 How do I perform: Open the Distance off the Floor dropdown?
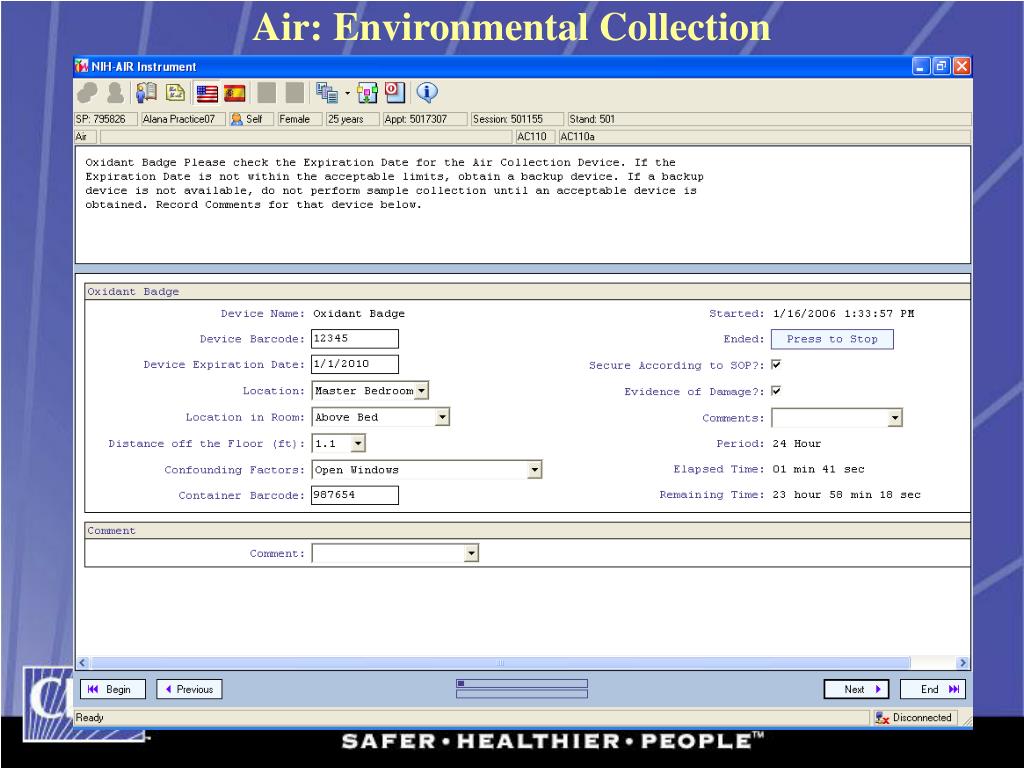tap(358, 443)
